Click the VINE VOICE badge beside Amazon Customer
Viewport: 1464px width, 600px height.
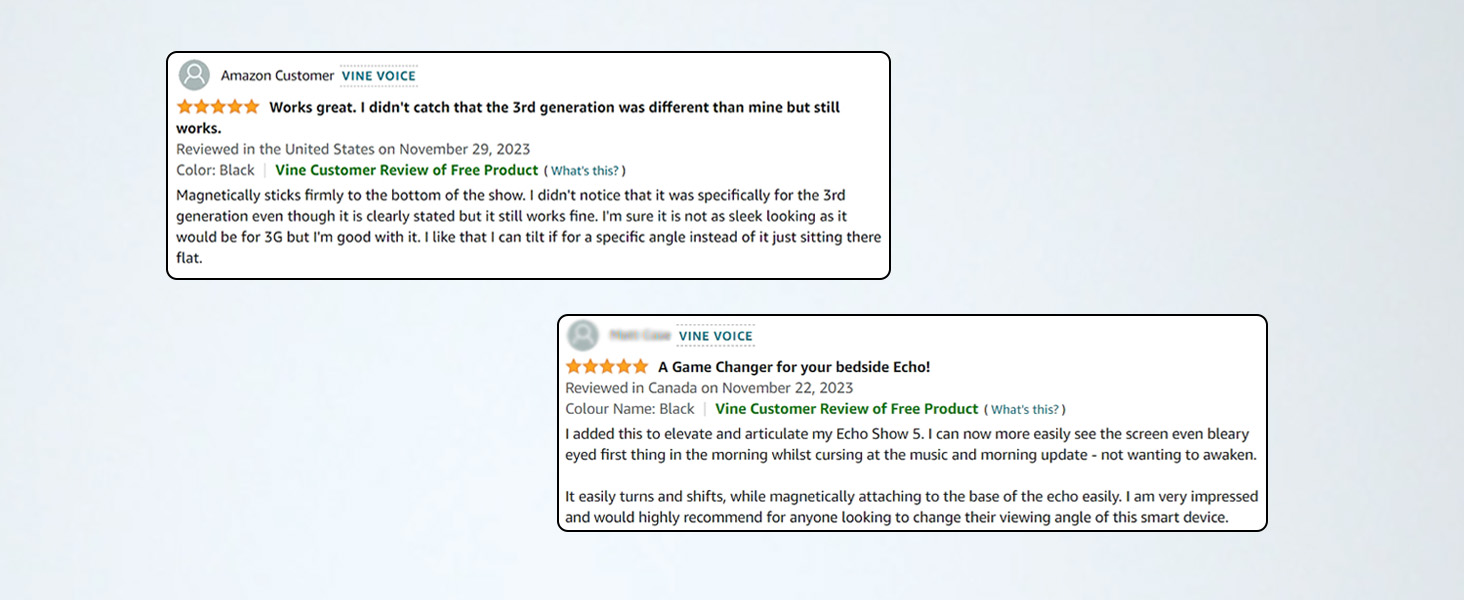coord(379,75)
